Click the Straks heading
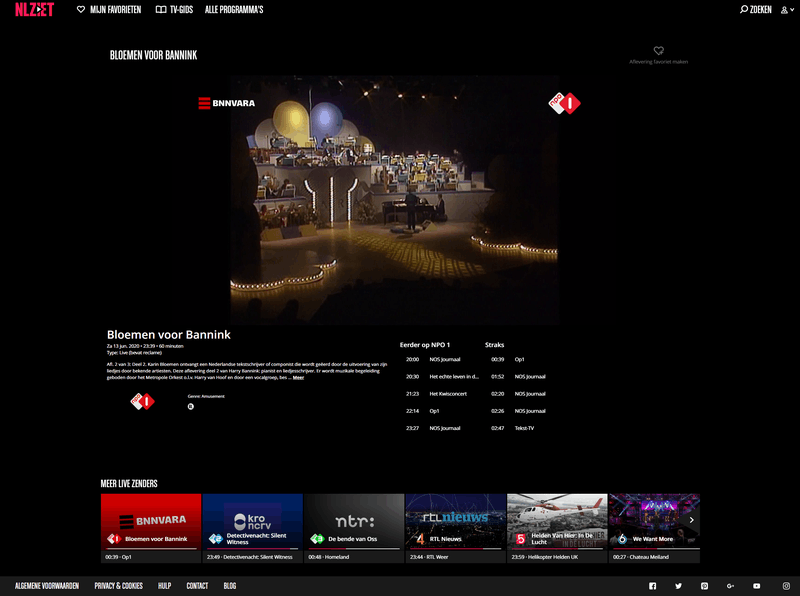800x596 pixels. click(494, 345)
